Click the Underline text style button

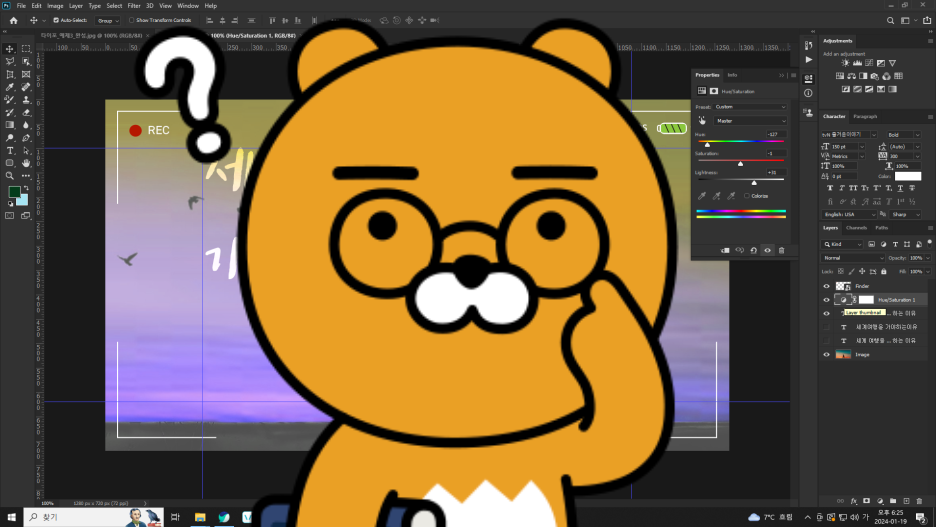point(900,188)
